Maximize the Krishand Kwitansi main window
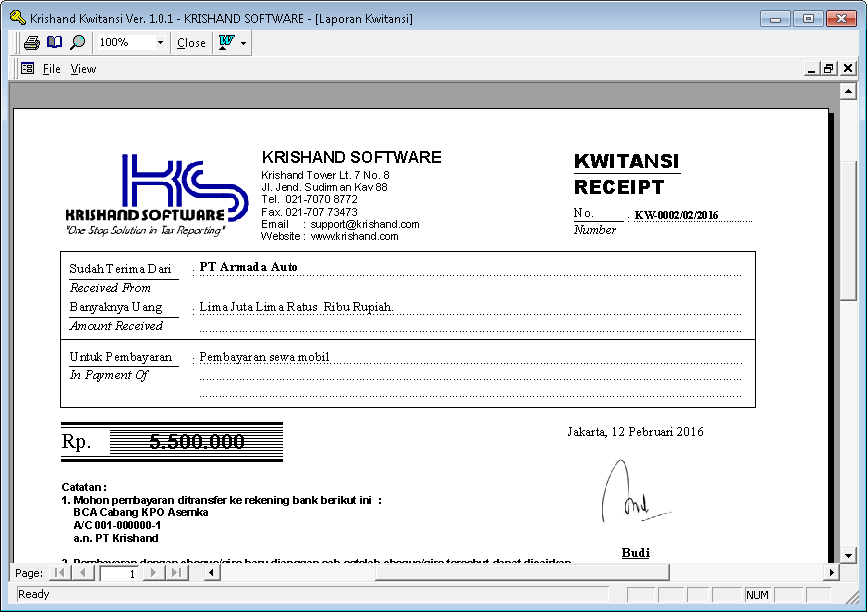867x612 pixels. [x=808, y=19]
